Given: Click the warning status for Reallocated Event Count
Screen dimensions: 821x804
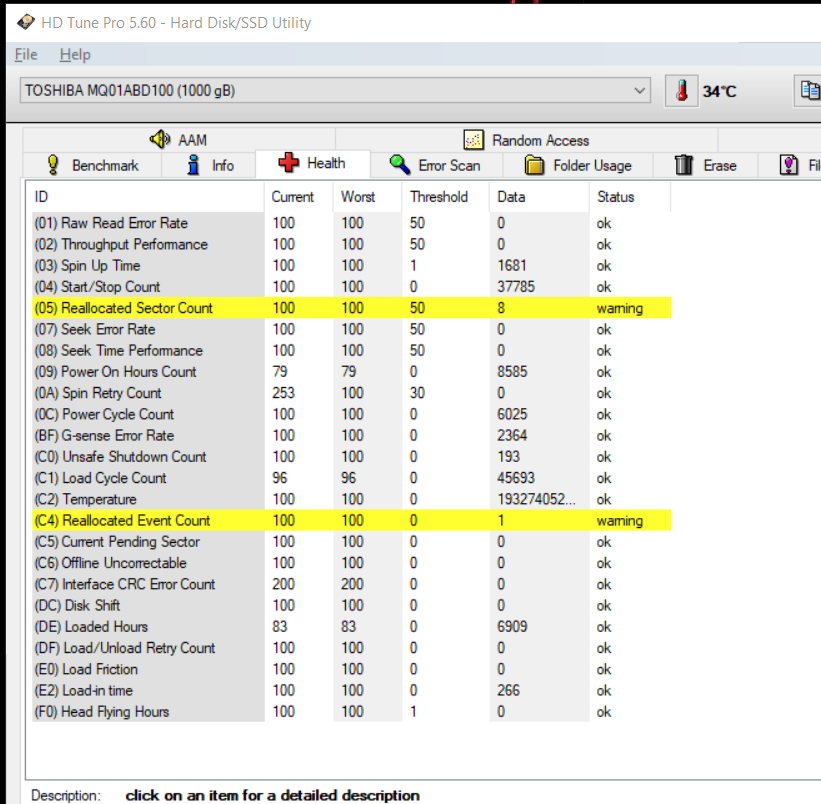Looking at the screenshot, I should coord(619,521).
